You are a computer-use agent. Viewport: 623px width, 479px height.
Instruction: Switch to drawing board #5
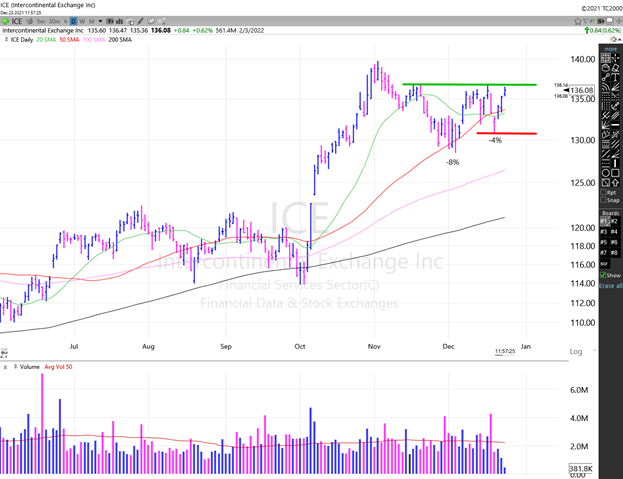tap(605, 242)
